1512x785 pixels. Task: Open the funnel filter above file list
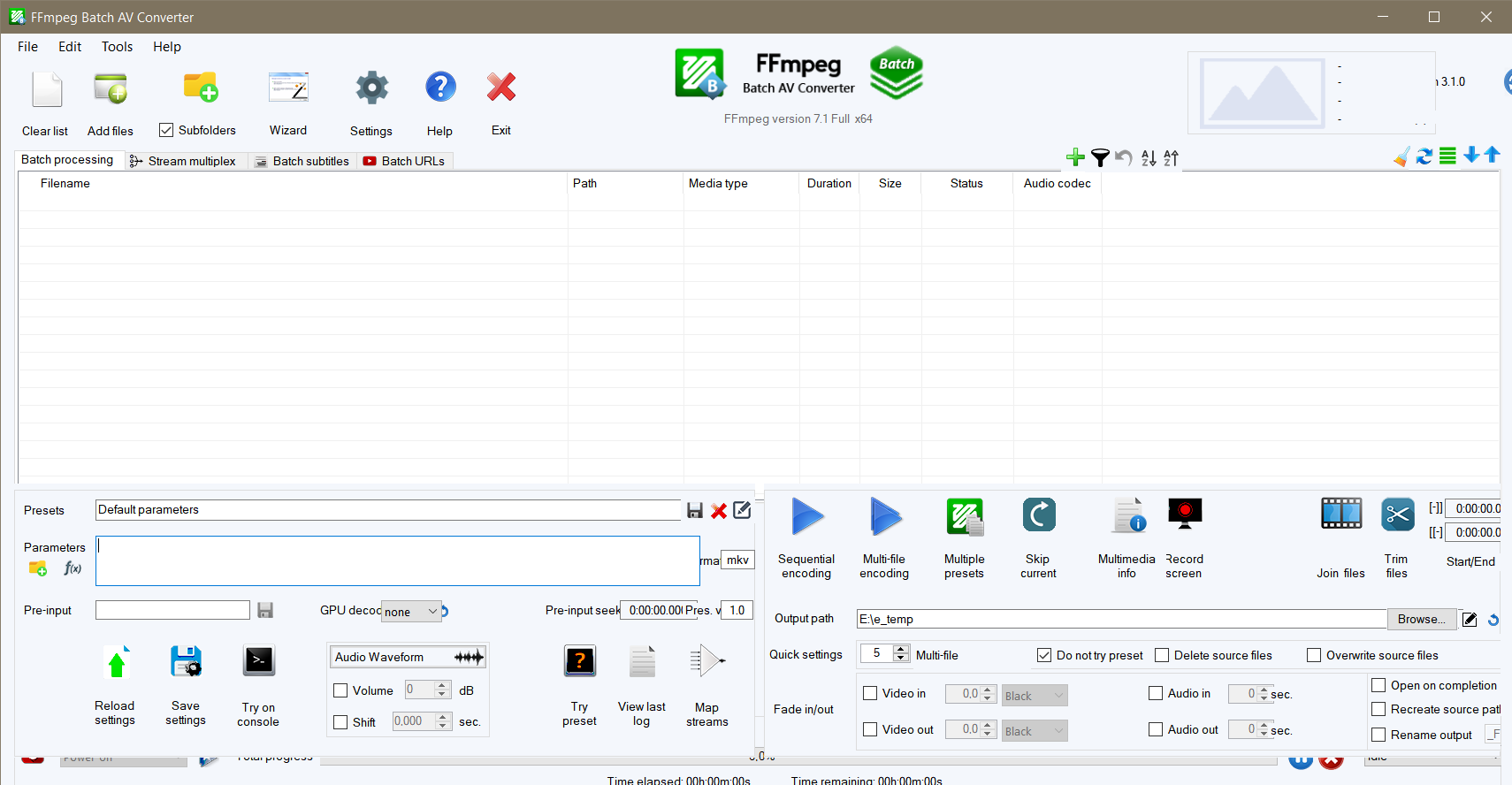coord(1100,157)
